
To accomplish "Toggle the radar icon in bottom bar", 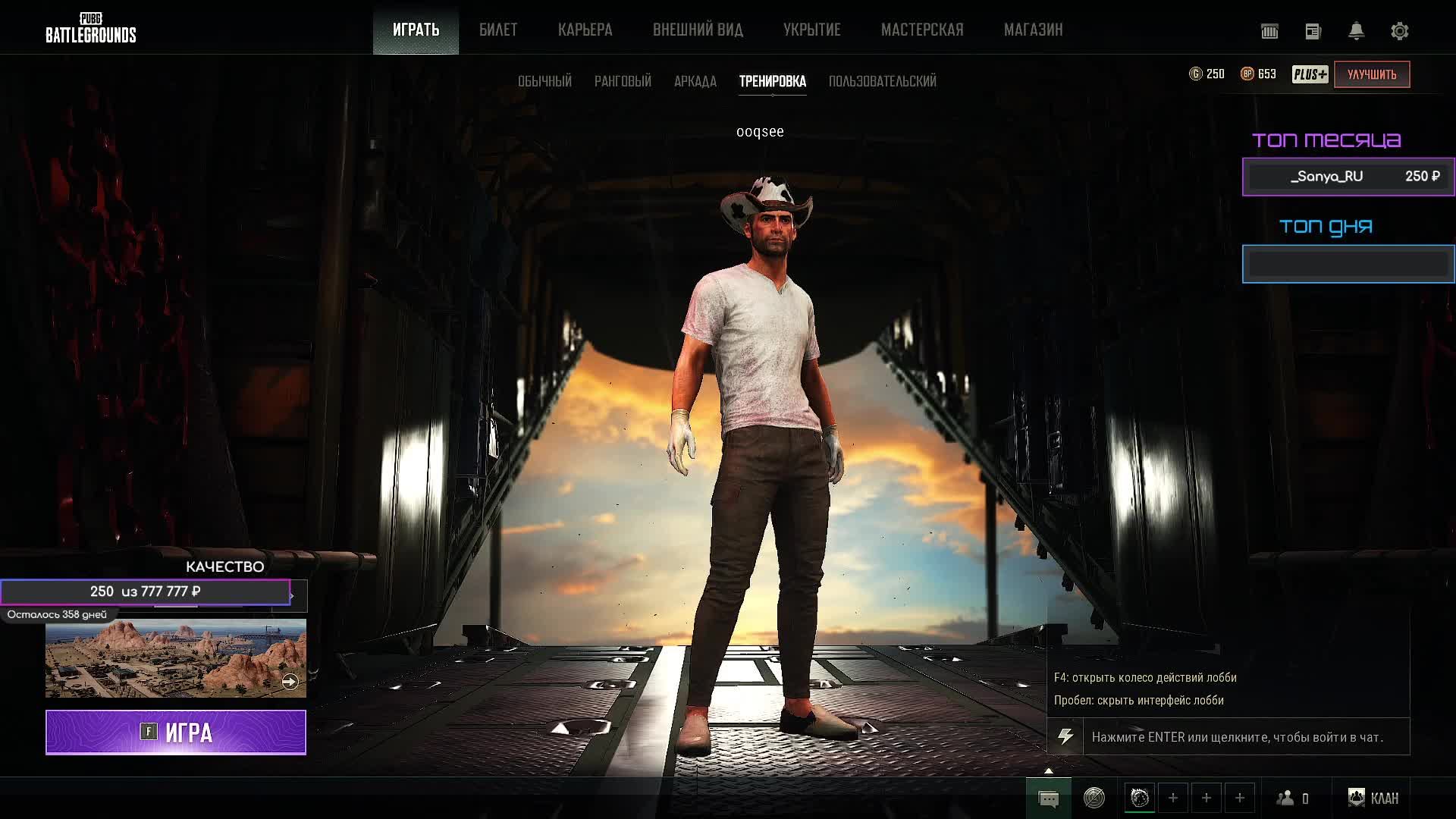I will click(x=1094, y=798).
